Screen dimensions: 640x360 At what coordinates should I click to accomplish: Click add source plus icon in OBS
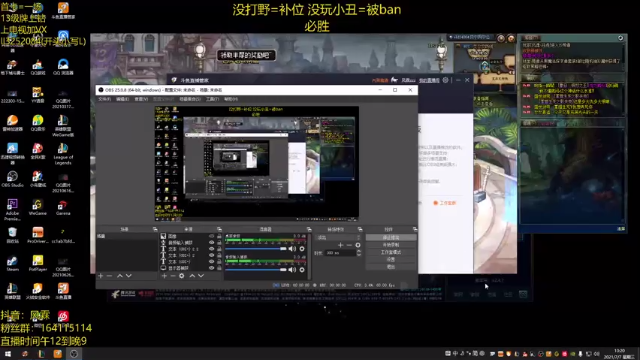pyautogui.click(x=164, y=276)
